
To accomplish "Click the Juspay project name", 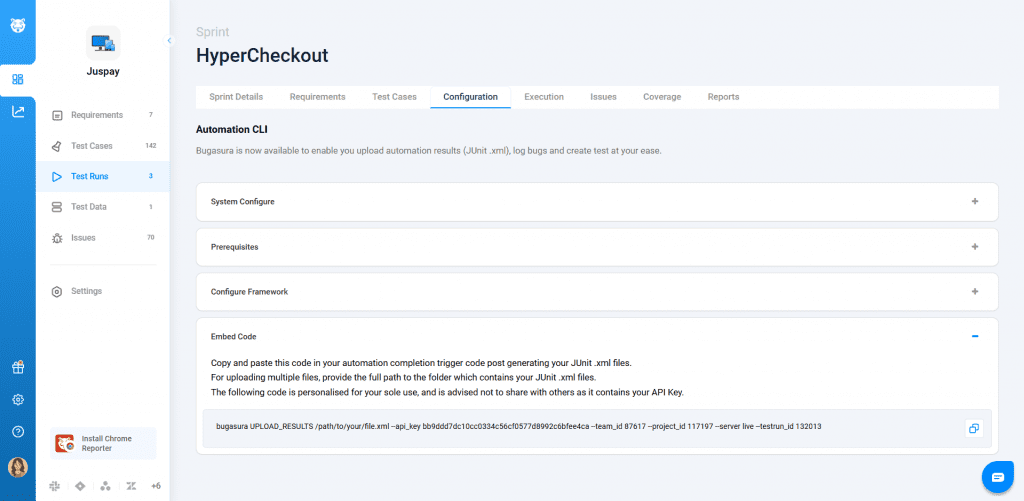I will tap(103, 72).
